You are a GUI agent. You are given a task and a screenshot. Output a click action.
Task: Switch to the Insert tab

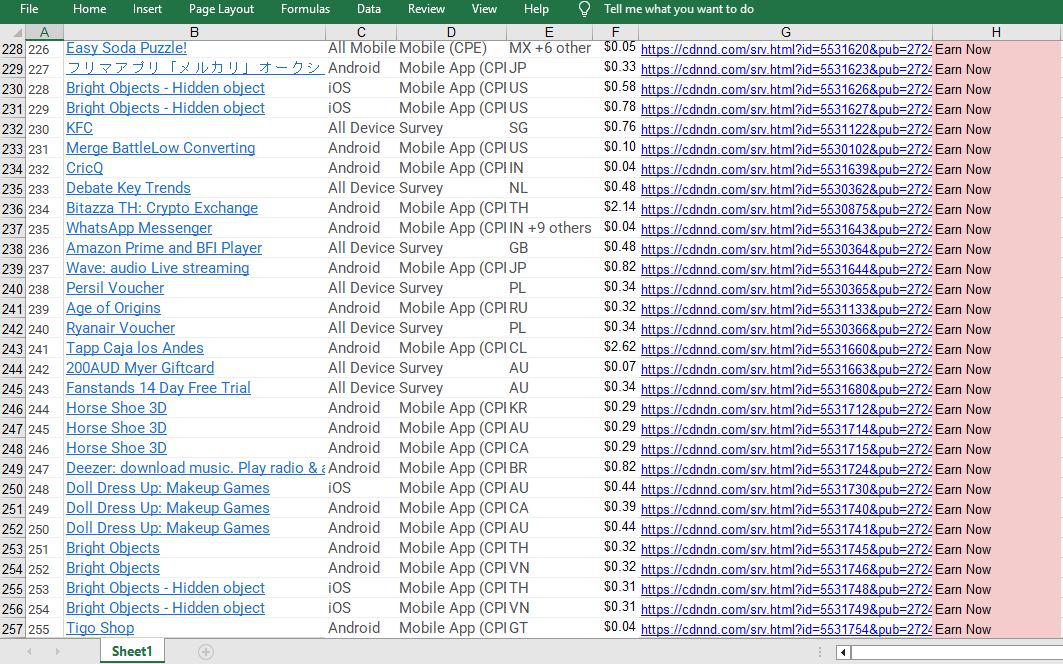click(x=147, y=9)
